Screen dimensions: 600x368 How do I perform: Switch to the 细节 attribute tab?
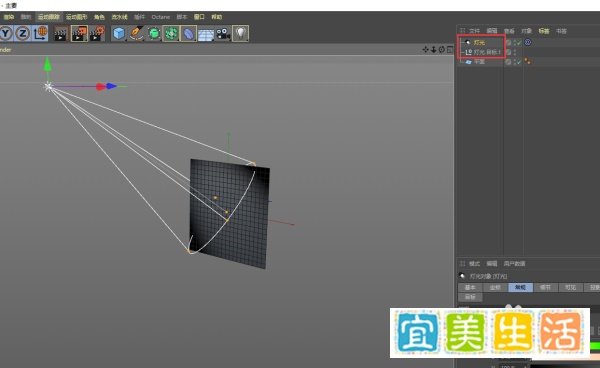(545, 287)
